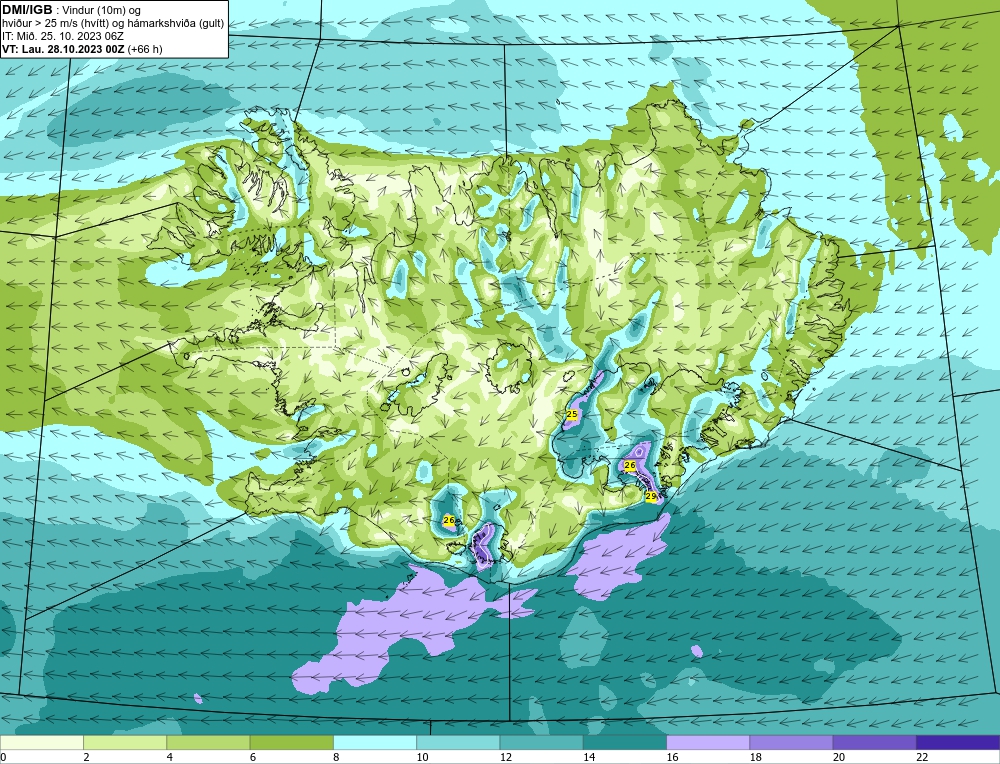1000x764 pixels.
Task: Click the light teal 10–12 m/s legend swatch
Action: [x=458, y=742]
